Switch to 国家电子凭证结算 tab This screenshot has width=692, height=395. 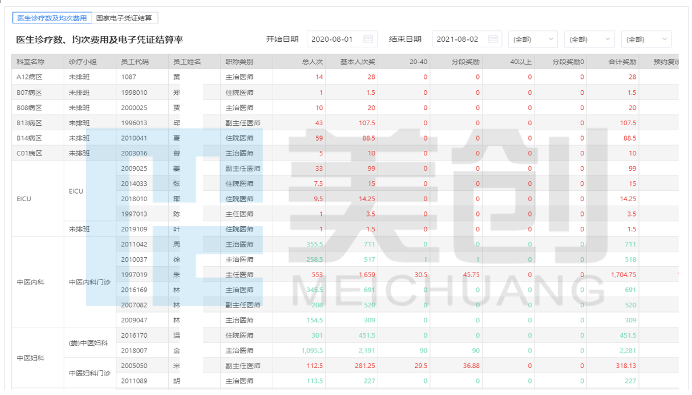tap(124, 18)
